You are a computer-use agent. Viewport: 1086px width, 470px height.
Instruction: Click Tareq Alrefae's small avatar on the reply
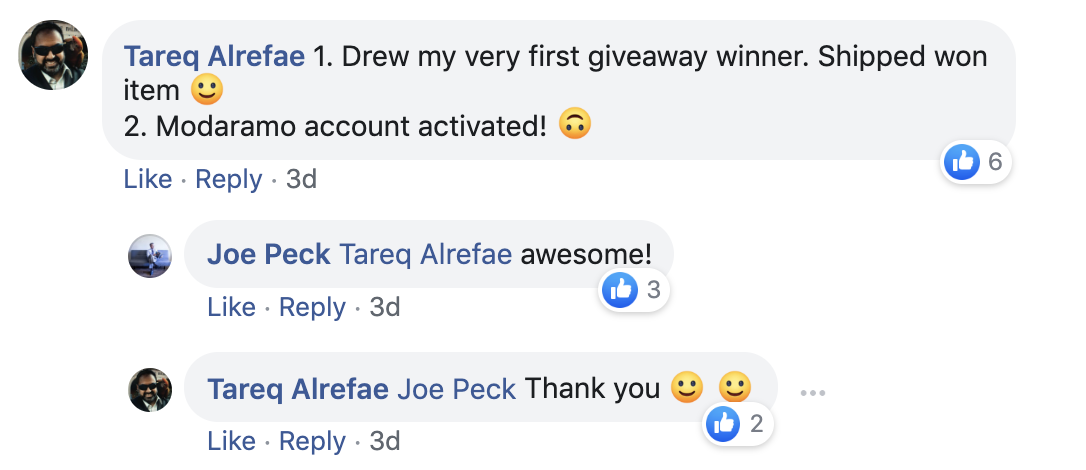(x=150, y=390)
